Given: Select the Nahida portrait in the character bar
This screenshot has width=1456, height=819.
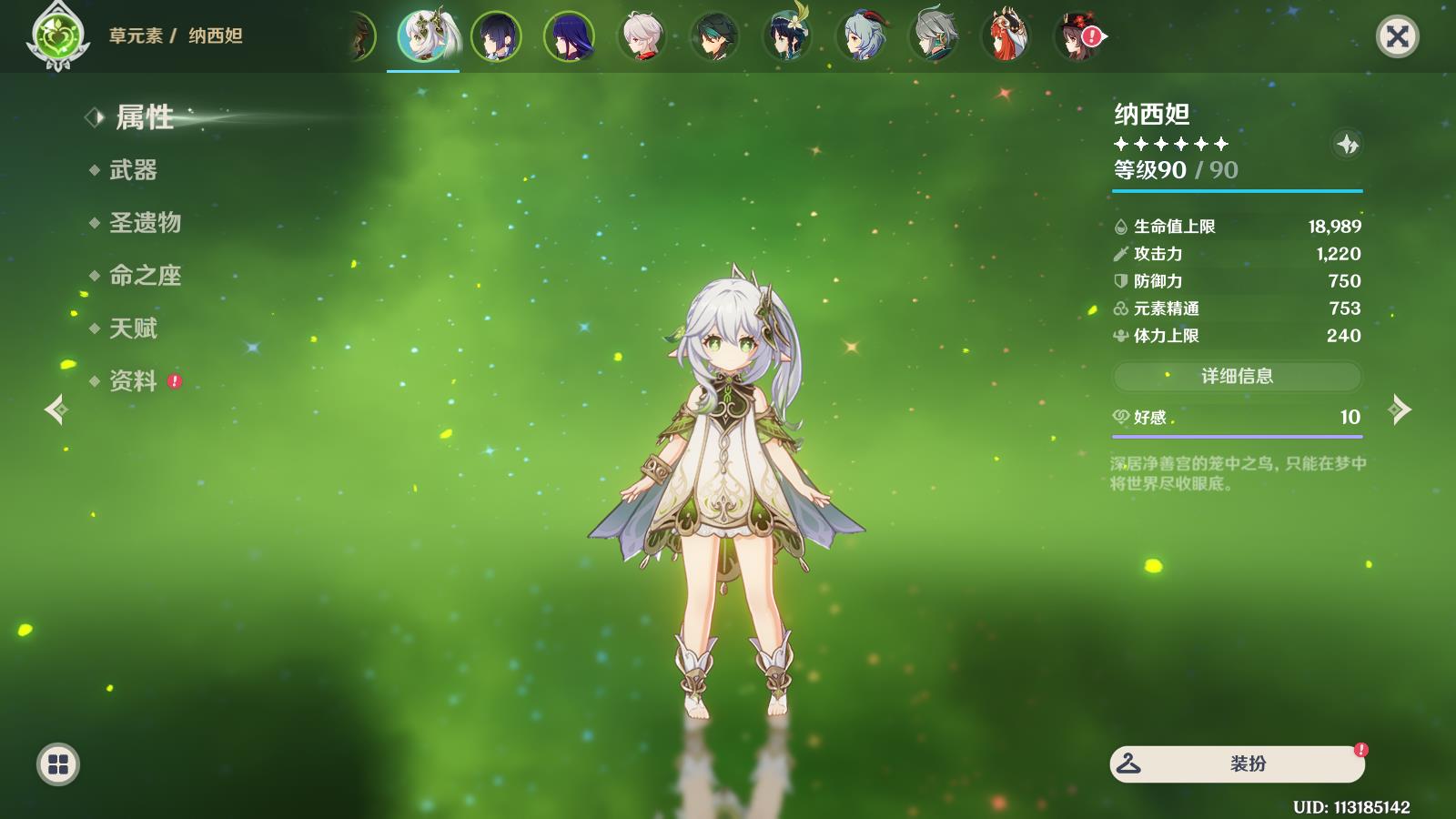Looking at the screenshot, I should (x=423, y=36).
